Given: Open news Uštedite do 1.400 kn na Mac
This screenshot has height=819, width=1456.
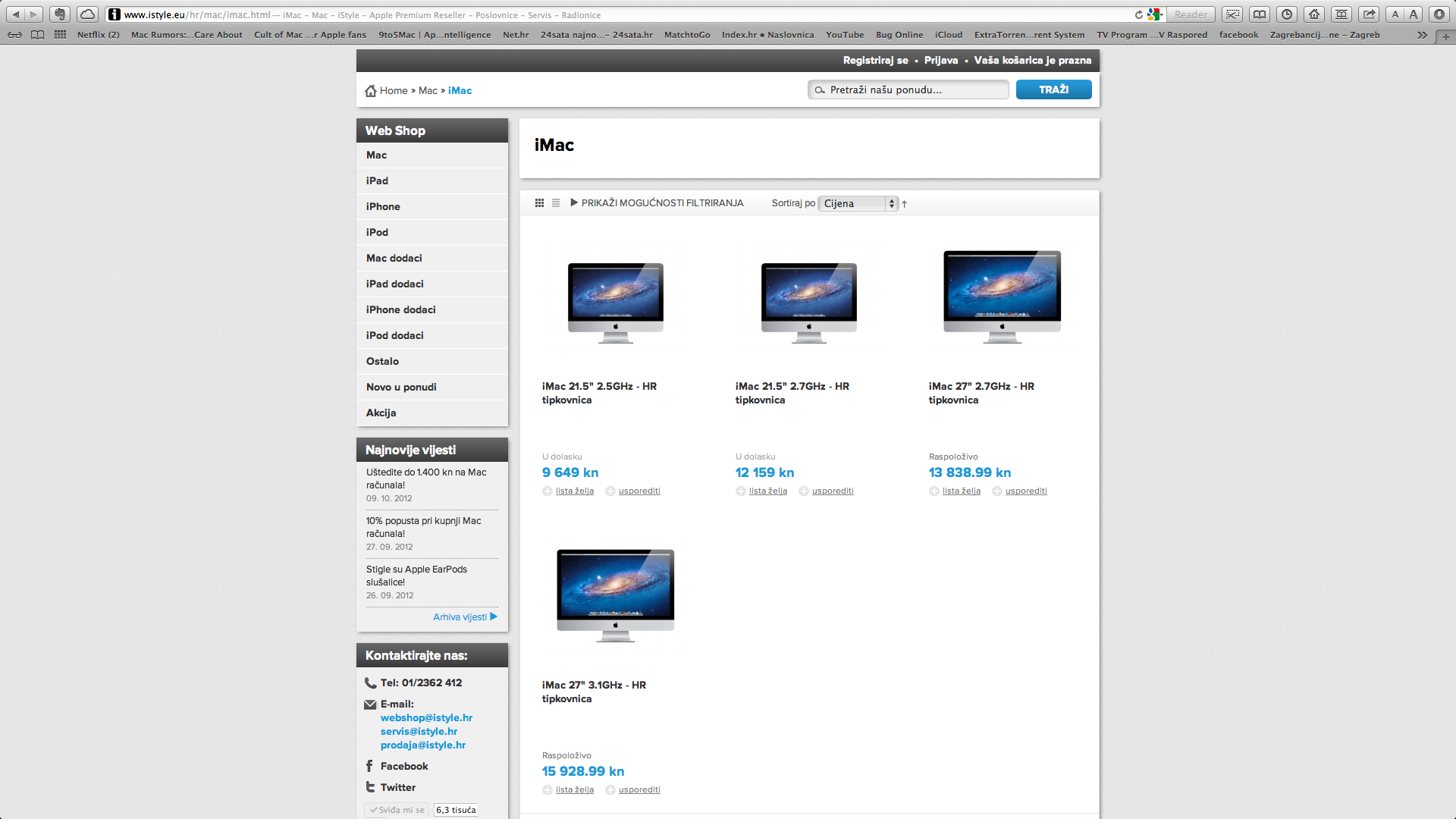Looking at the screenshot, I should click(x=426, y=479).
